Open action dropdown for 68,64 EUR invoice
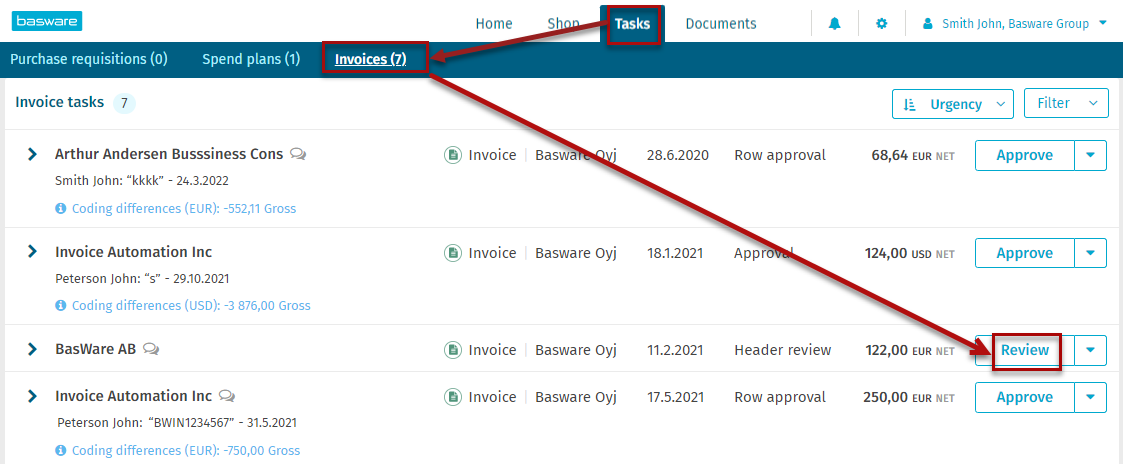Screen dimensions: 1123x464 pyautogui.click(x=1091, y=155)
